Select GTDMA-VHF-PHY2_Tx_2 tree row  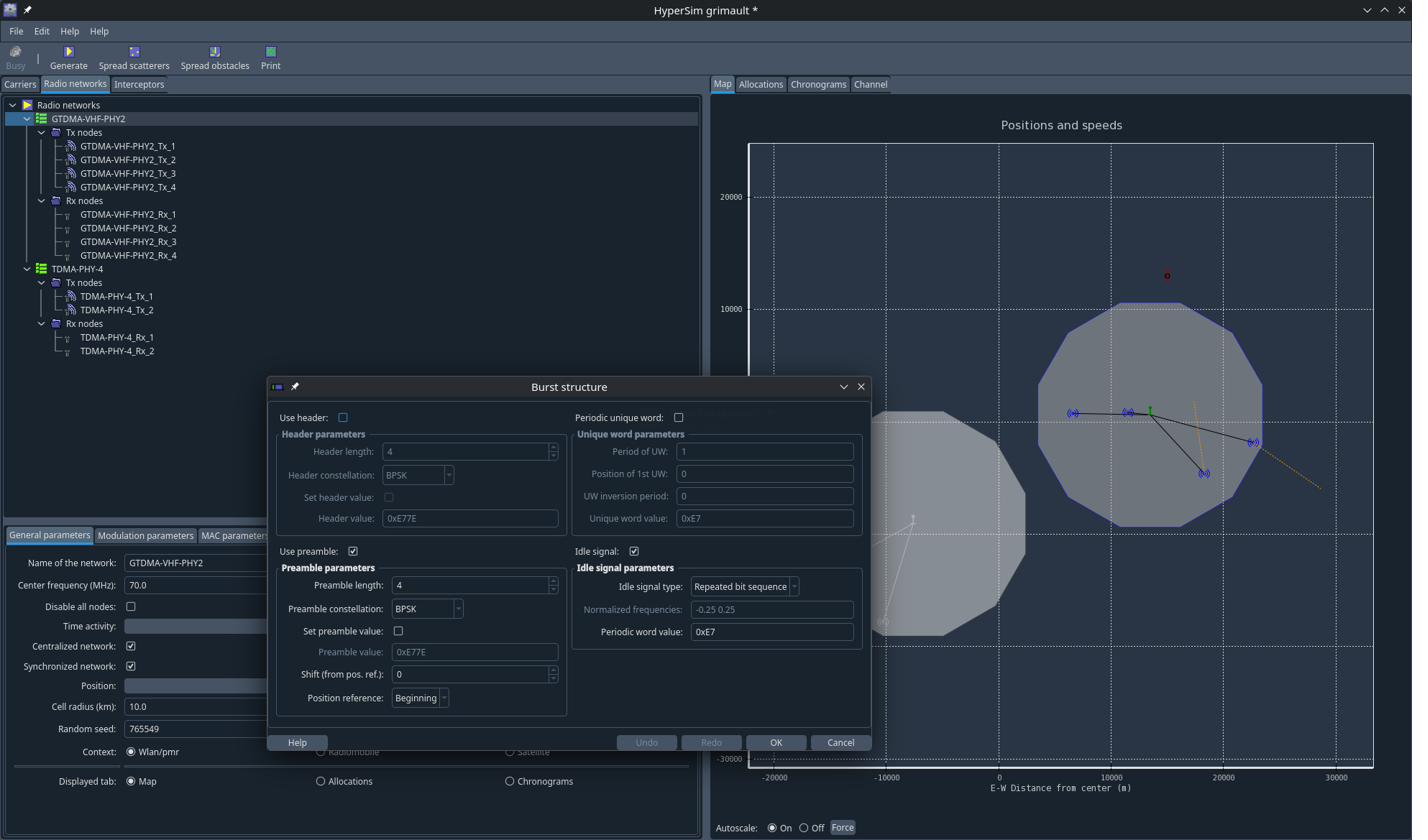(x=128, y=160)
